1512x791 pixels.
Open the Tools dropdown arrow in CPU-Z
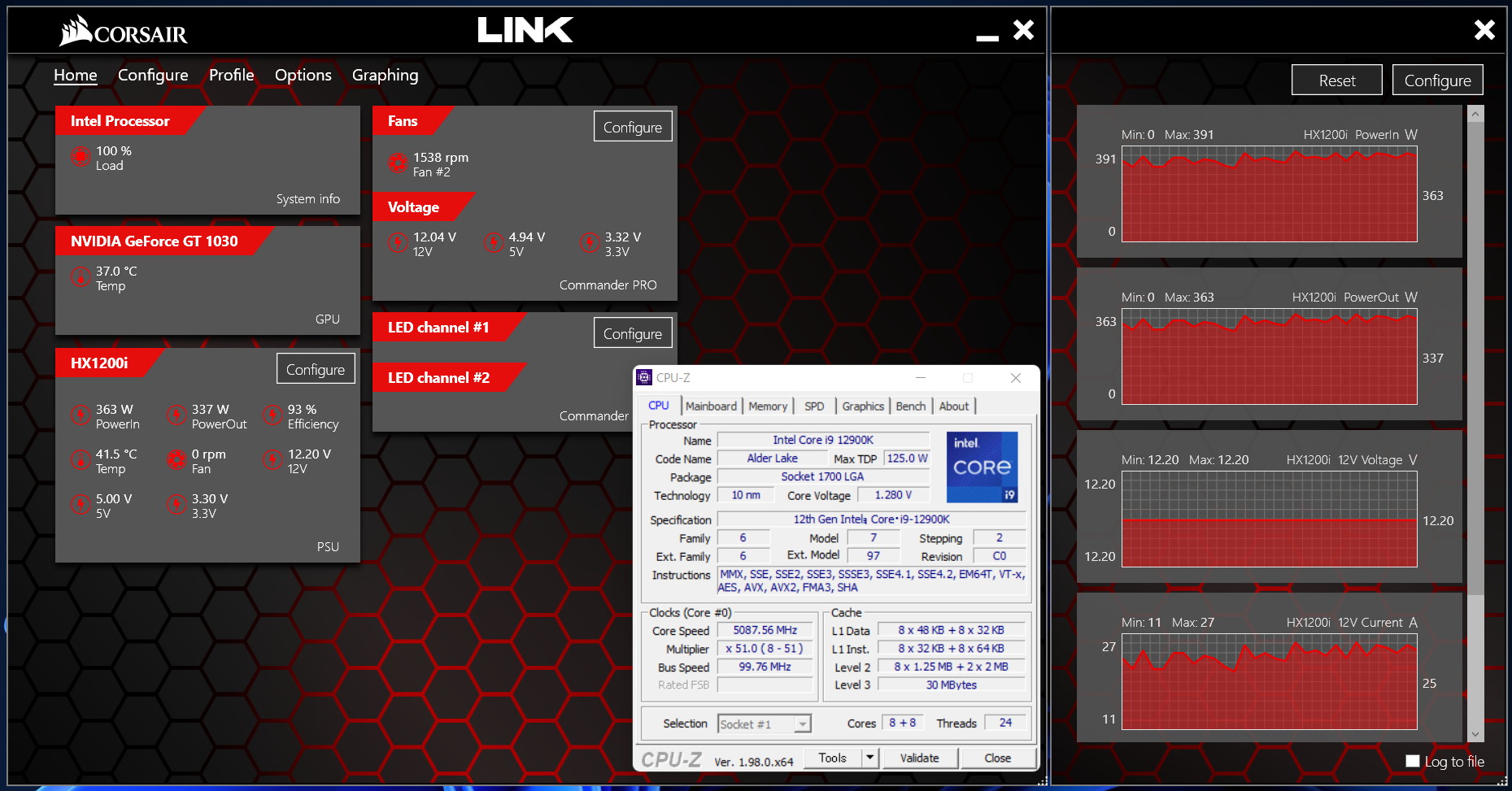coord(869,758)
